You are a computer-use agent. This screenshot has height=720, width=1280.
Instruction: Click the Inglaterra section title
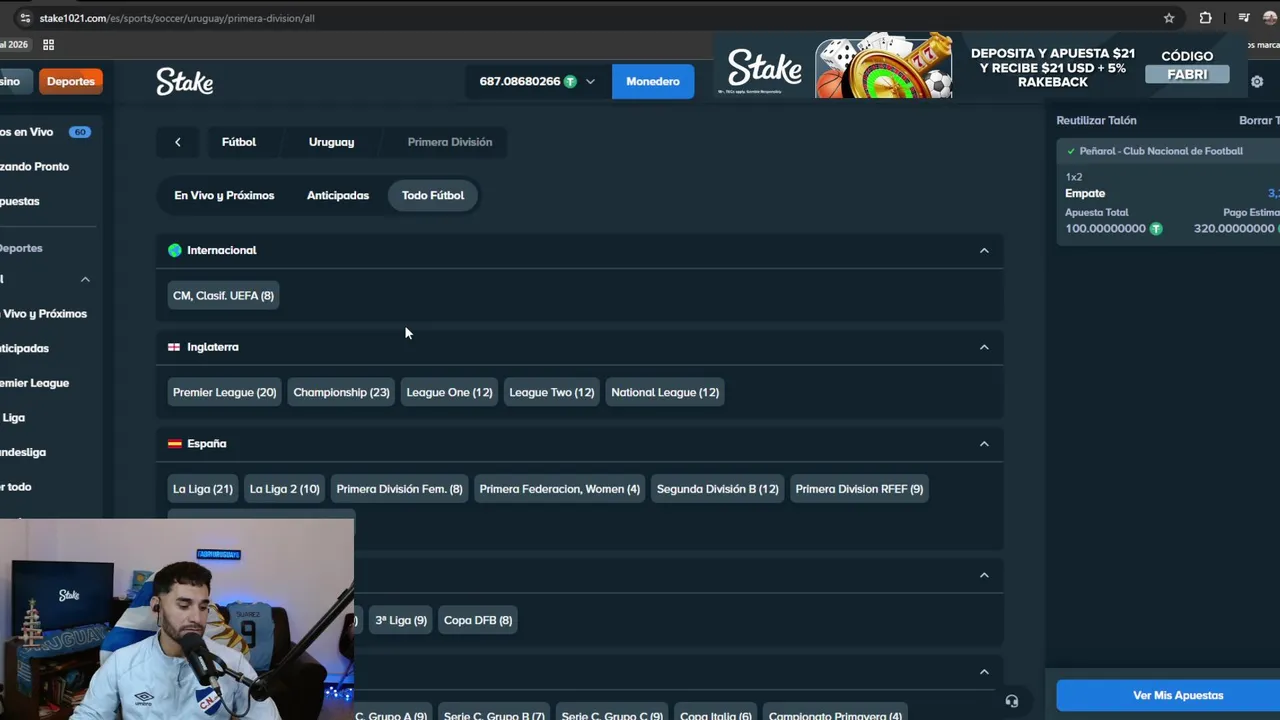[x=212, y=347]
